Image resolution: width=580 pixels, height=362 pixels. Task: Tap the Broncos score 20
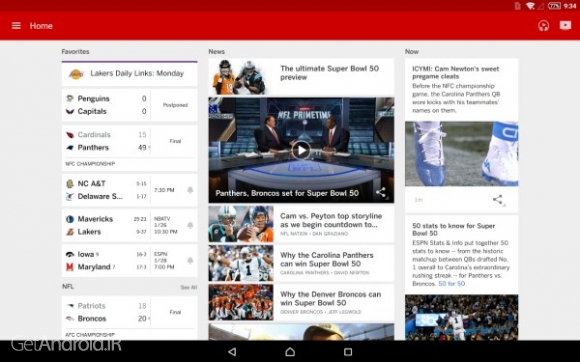tap(142, 318)
